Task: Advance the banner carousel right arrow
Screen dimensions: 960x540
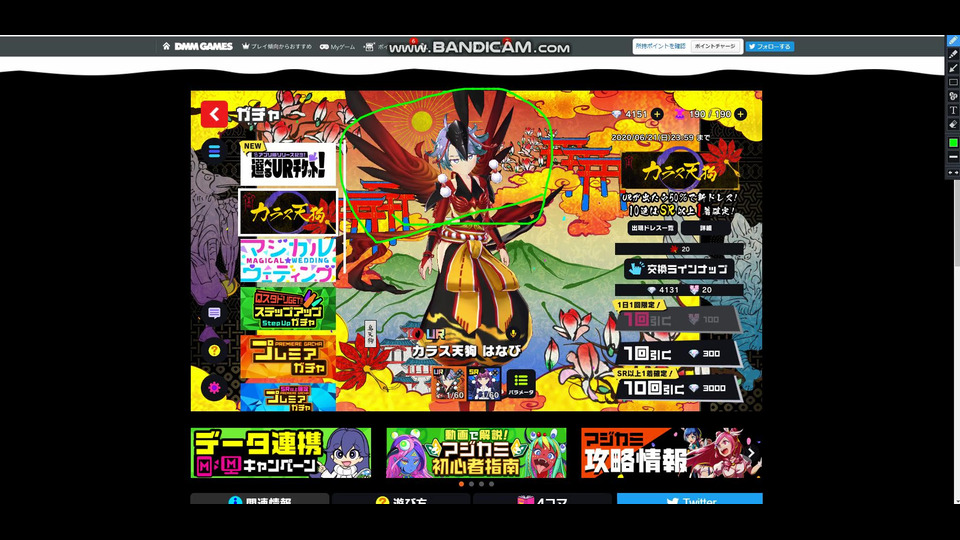Action: (751, 453)
